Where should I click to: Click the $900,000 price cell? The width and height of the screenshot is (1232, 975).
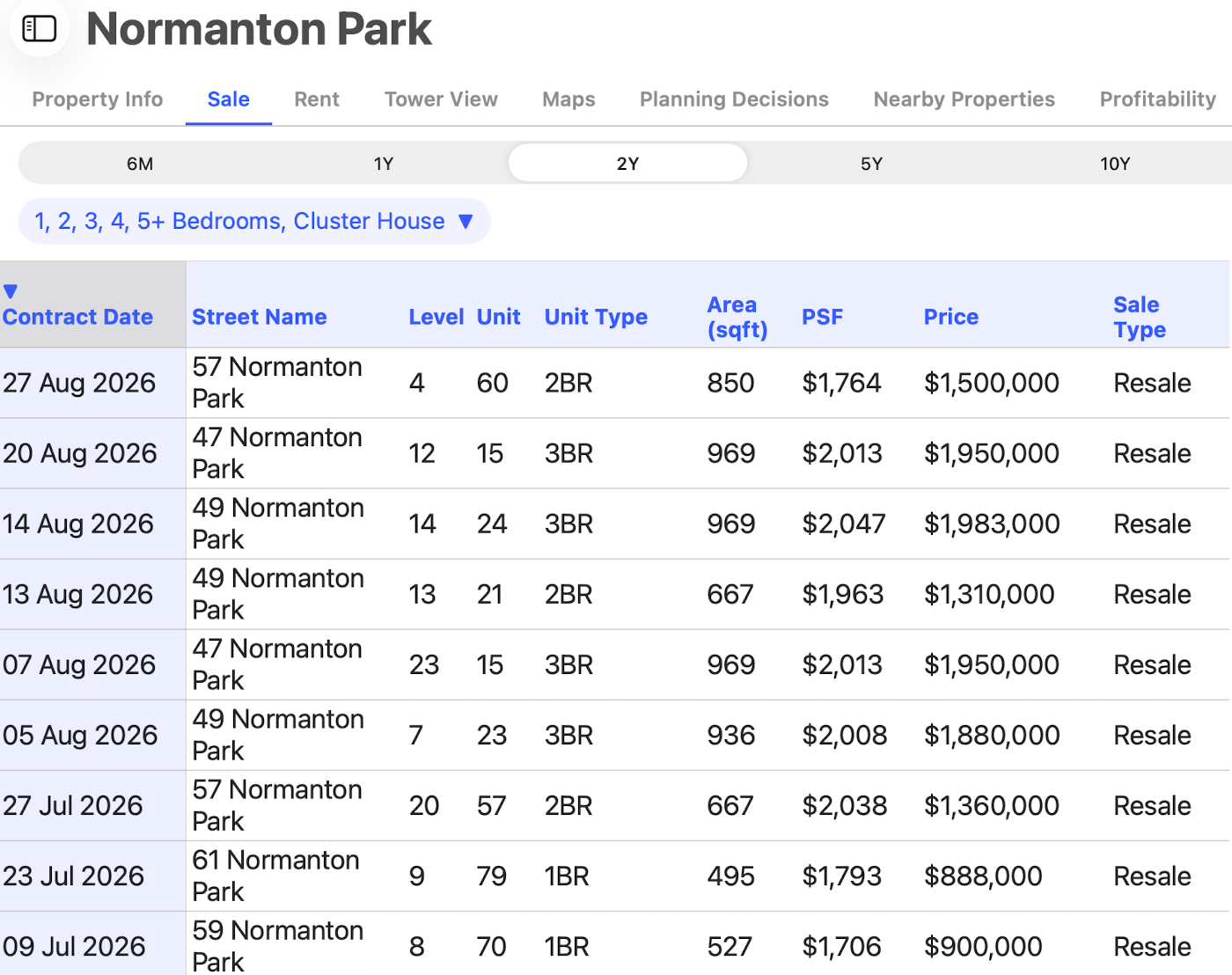(x=983, y=946)
